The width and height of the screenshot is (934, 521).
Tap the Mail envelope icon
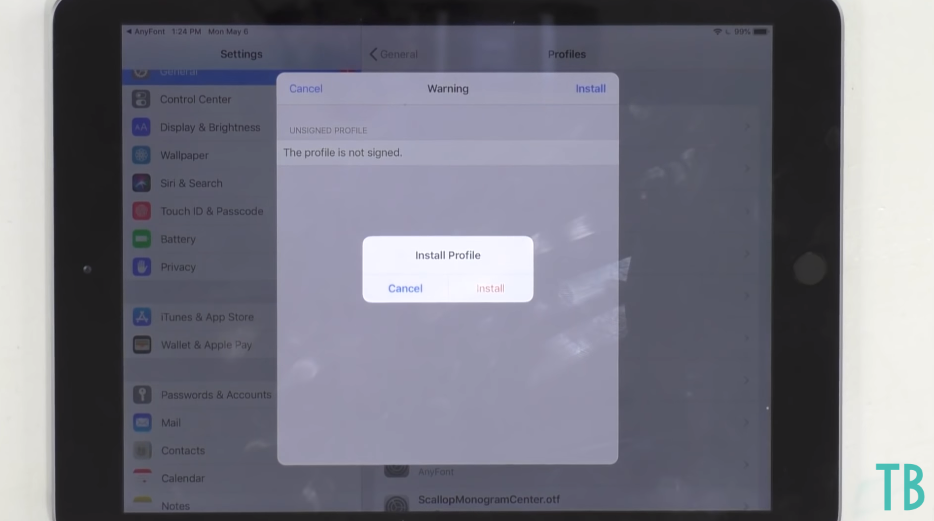(x=142, y=422)
